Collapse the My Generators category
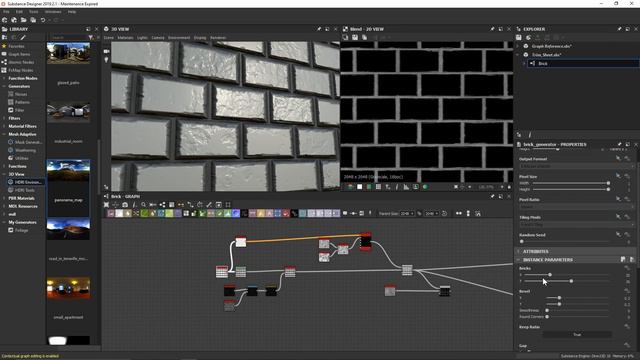 [4, 222]
